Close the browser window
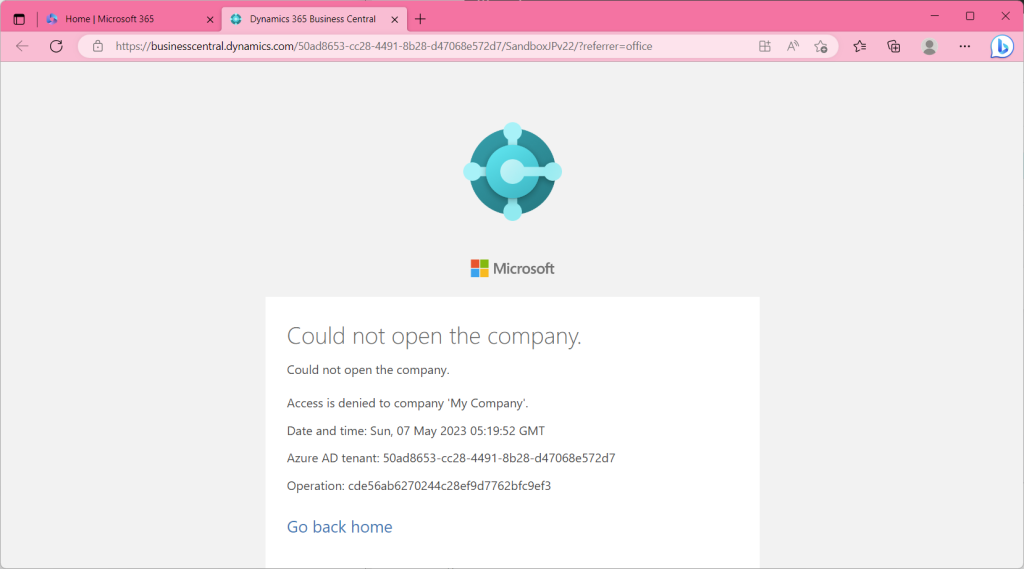 [x=1006, y=16]
